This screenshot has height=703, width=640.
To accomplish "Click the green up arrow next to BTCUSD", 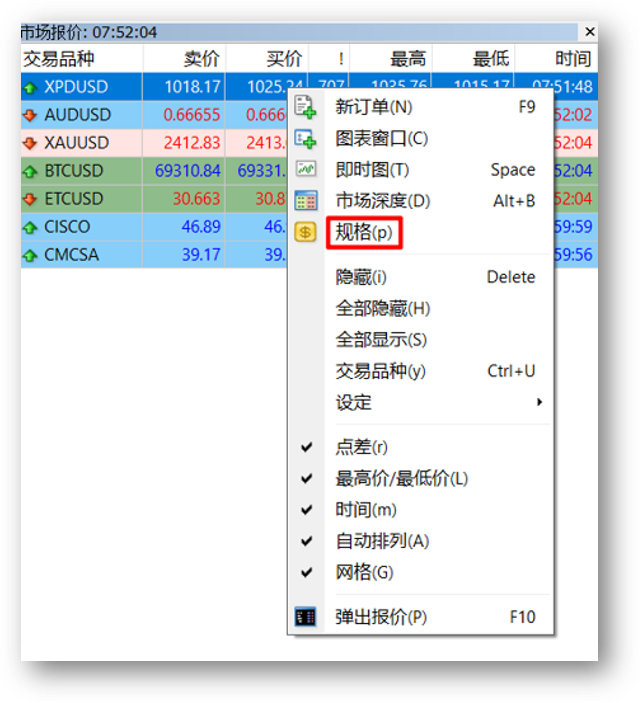I will pyautogui.click(x=30, y=171).
